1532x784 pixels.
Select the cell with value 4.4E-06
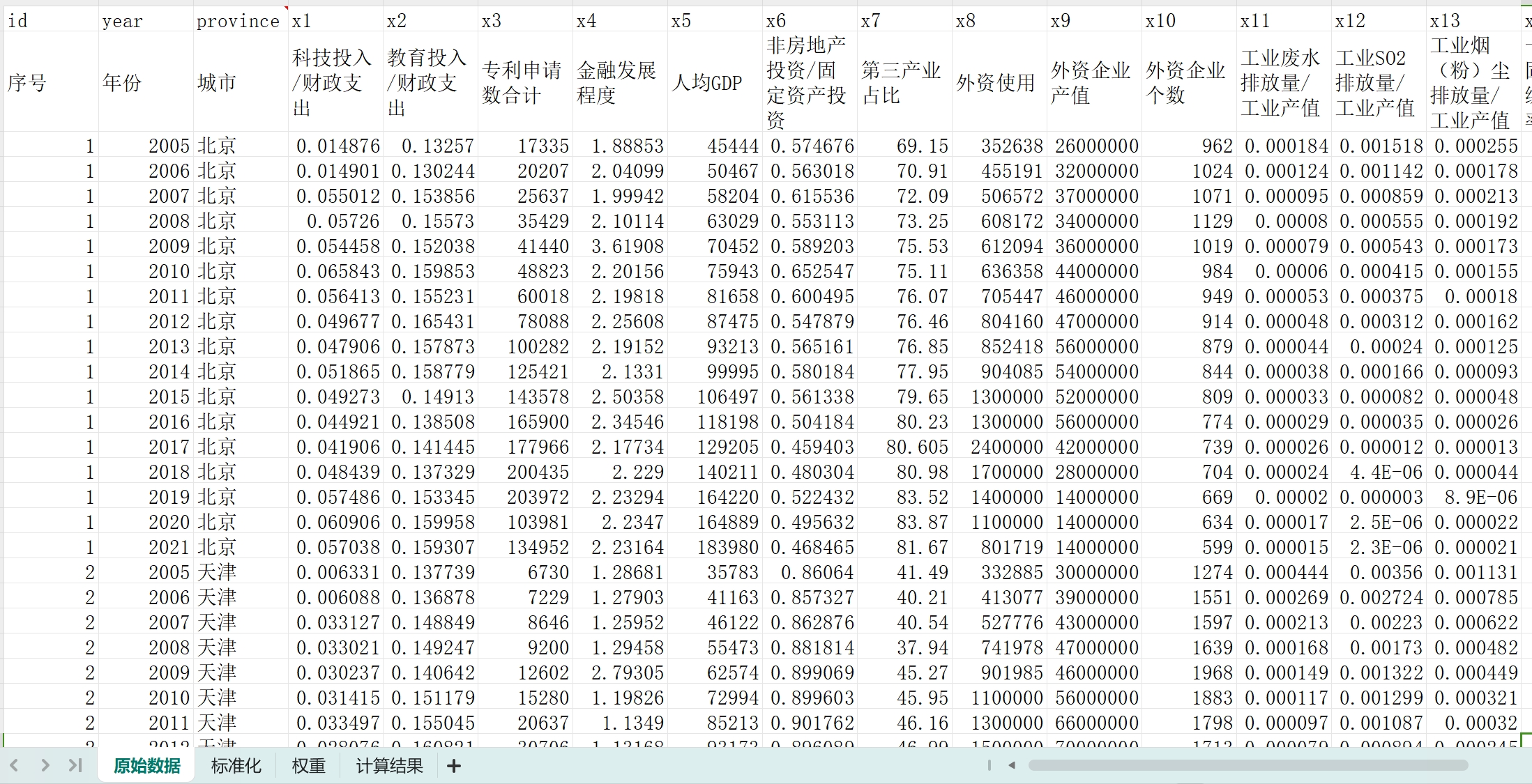pyautogui.click(x=1378, y=472)
